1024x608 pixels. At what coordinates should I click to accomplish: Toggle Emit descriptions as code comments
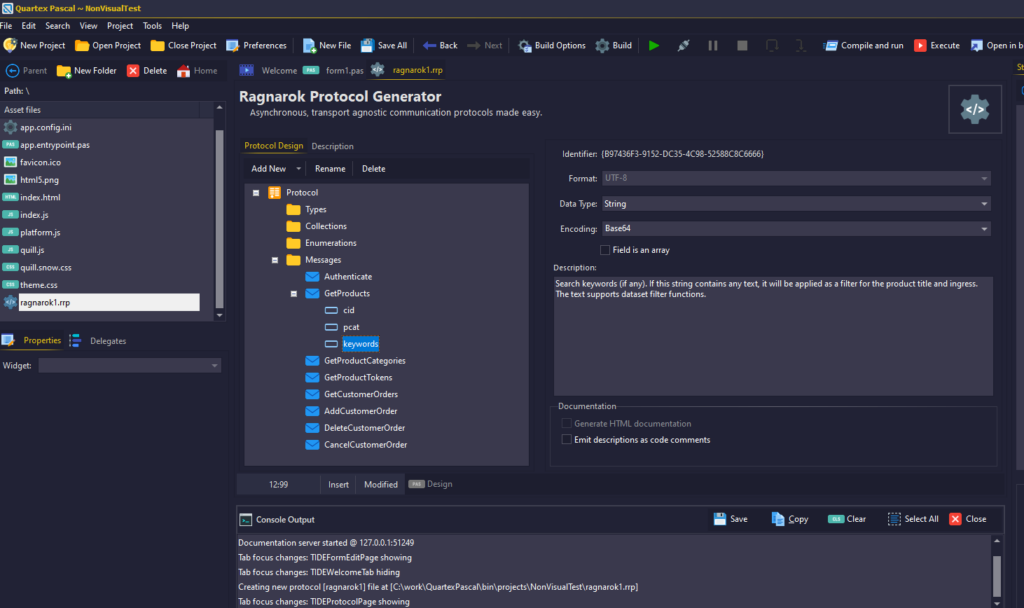567,439
